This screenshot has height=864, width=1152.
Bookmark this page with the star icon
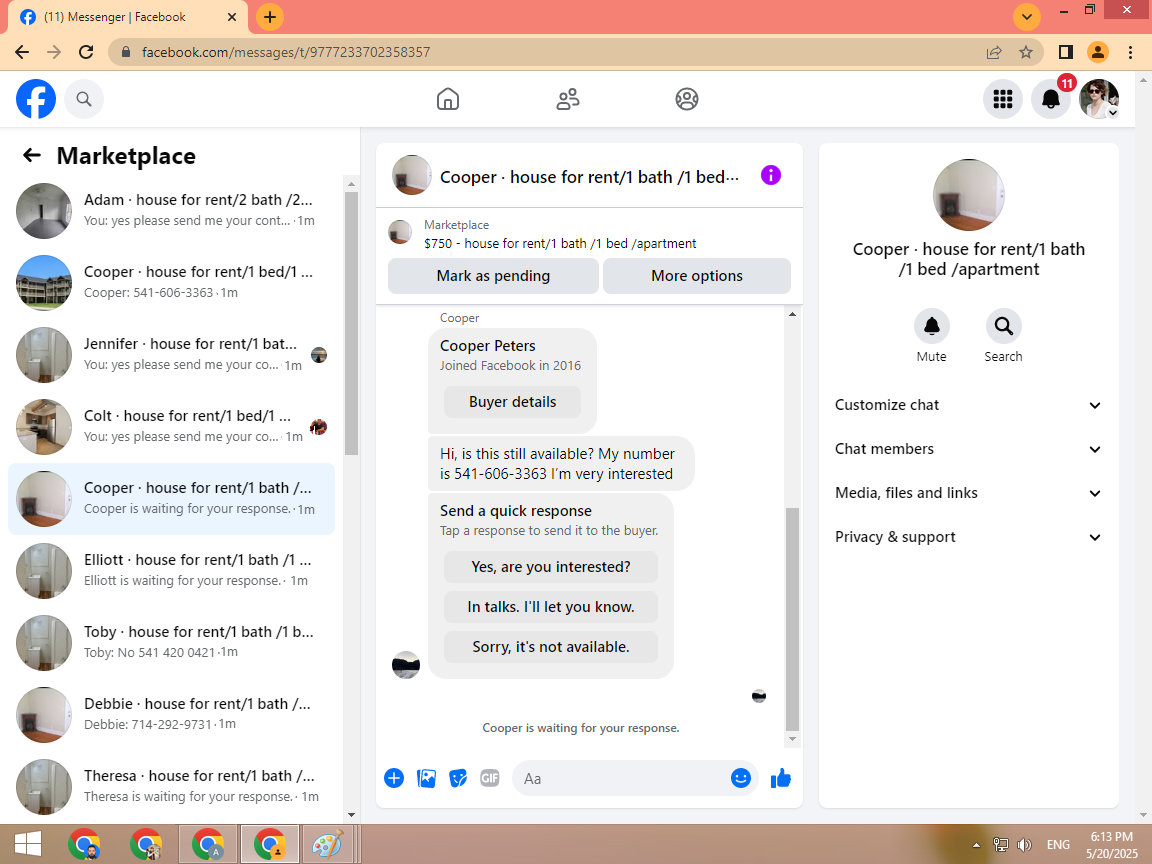1026,52
